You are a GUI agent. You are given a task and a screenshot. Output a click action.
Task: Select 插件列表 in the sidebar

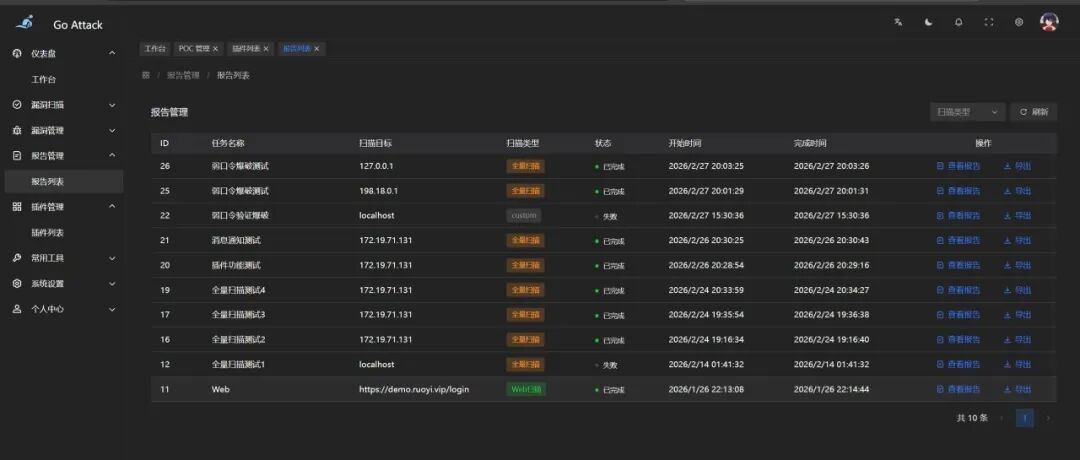(x=48, y=233)
